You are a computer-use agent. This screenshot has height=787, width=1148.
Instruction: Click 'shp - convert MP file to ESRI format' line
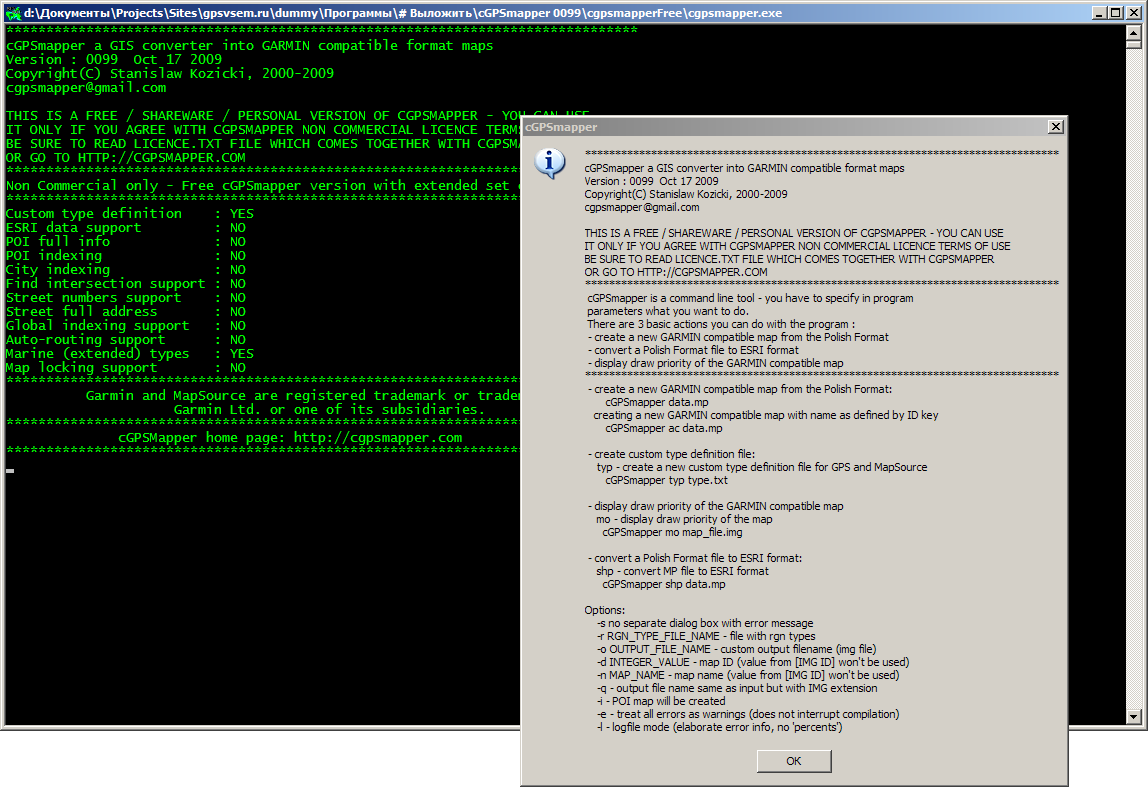682,571
